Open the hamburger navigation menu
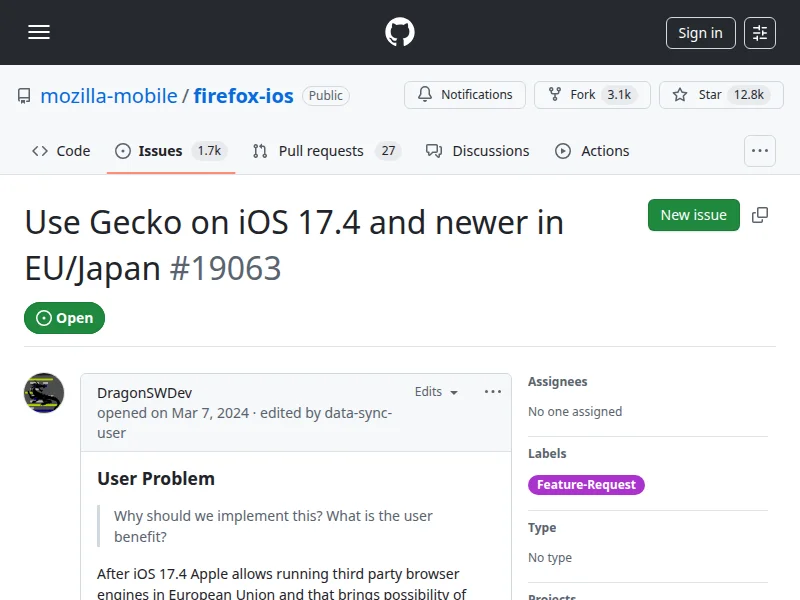Screen dimensions: 800x600 pos(39,33)
